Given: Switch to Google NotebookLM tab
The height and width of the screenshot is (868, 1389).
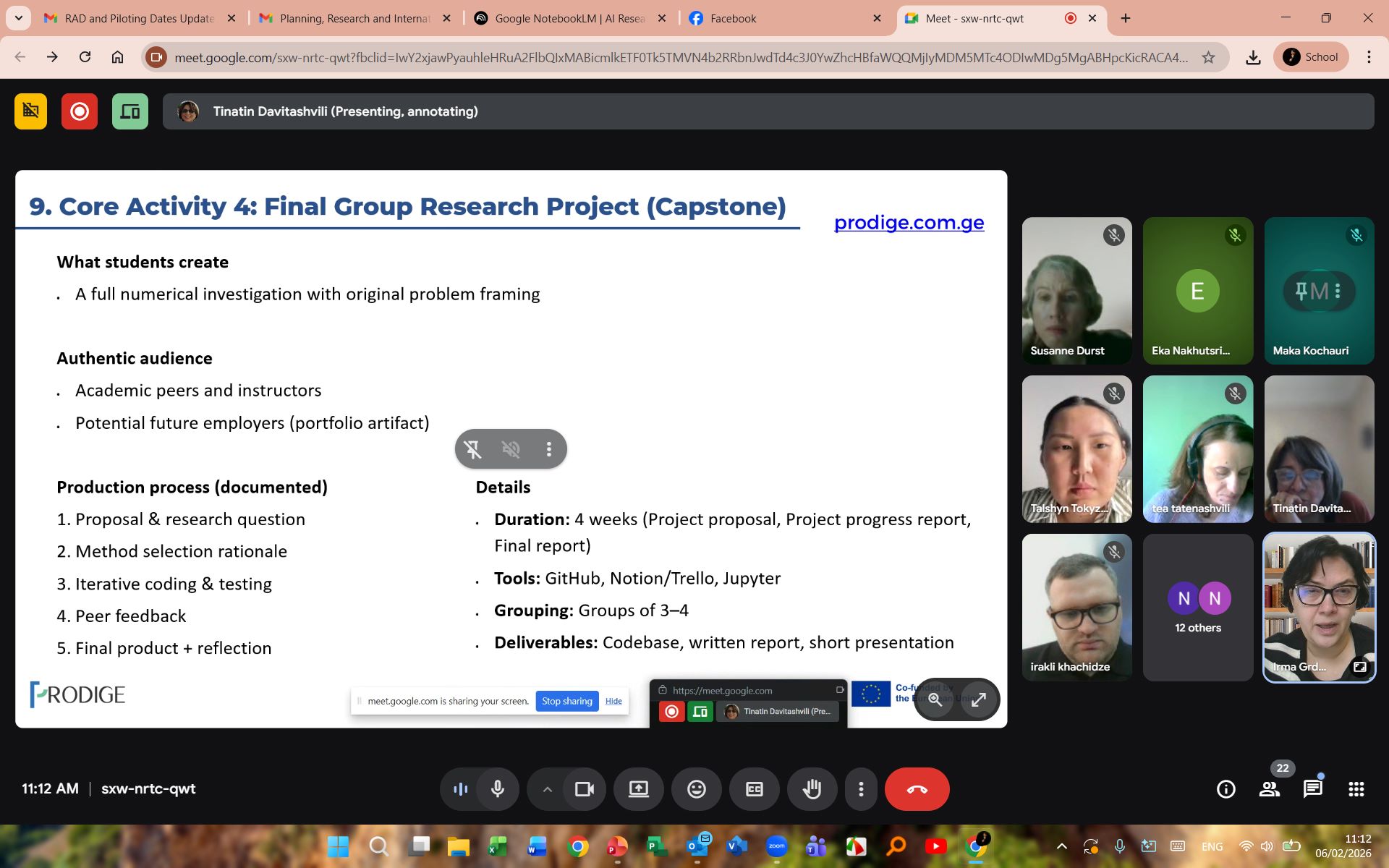Looking at the screenshot, I should [x=568, y=18].
